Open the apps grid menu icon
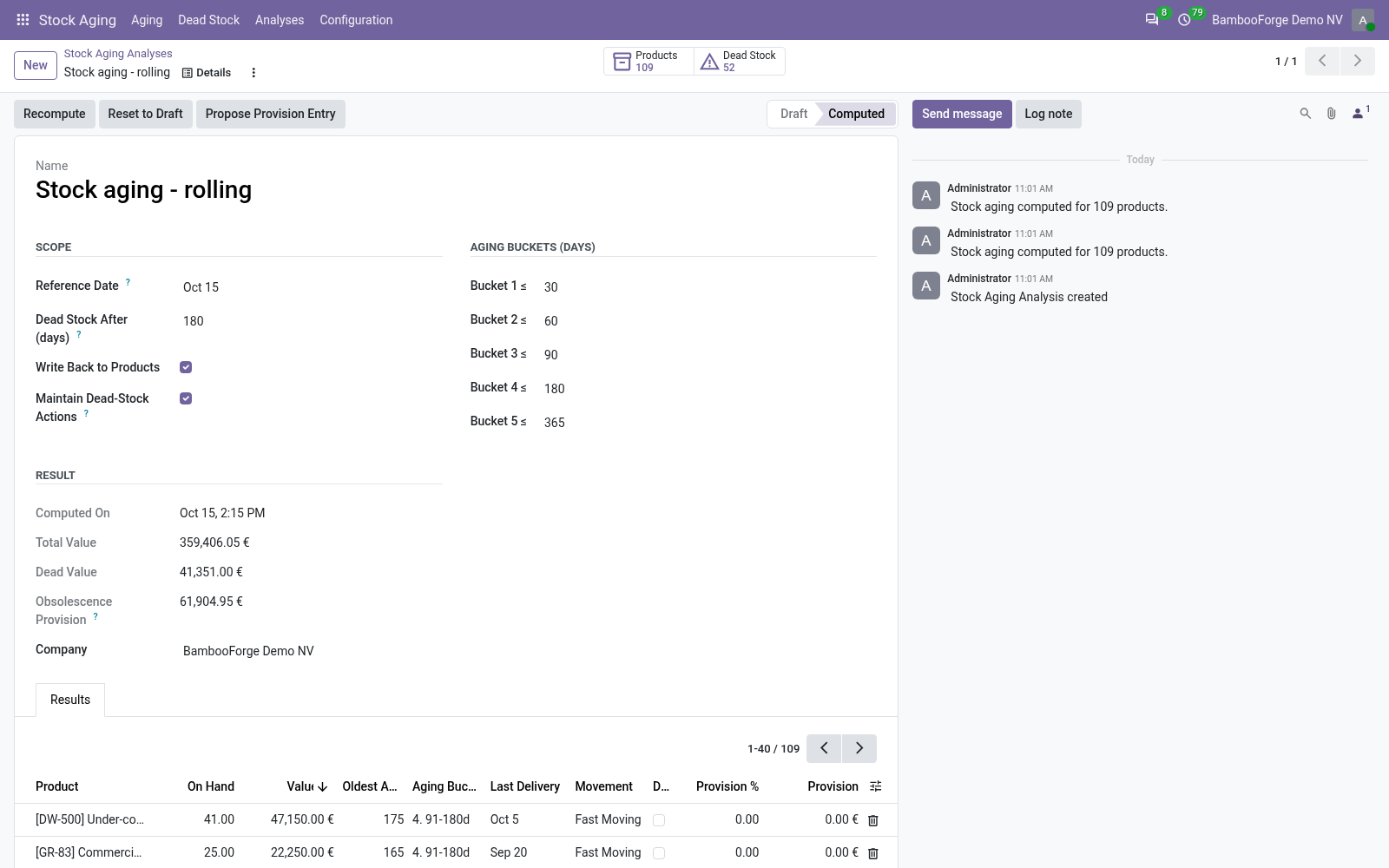Image resolution: width=1389 pixels, height=868 pixels. coord(23,20)
